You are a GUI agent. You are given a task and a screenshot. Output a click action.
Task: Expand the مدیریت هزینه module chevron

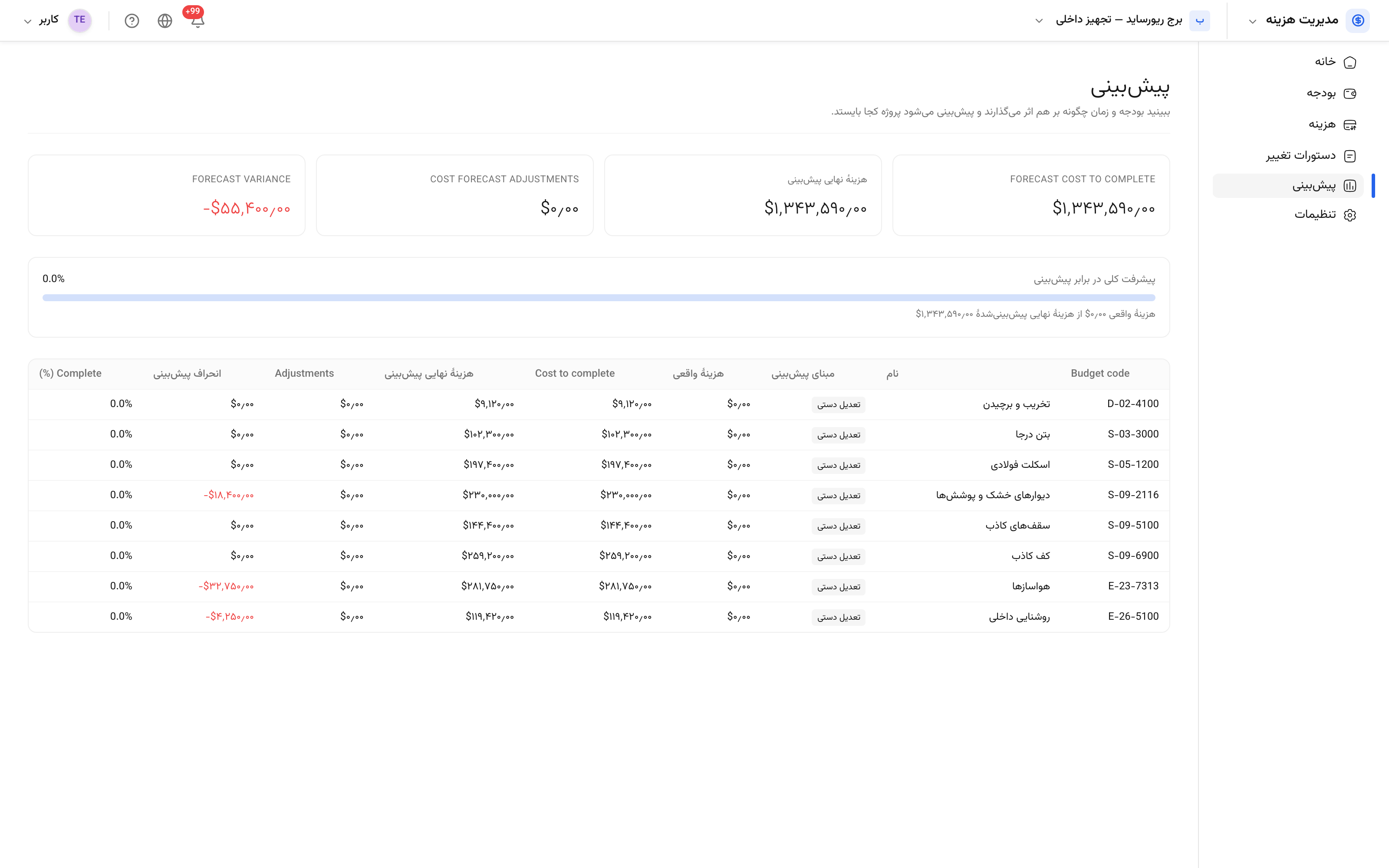tap(1252, 21)
